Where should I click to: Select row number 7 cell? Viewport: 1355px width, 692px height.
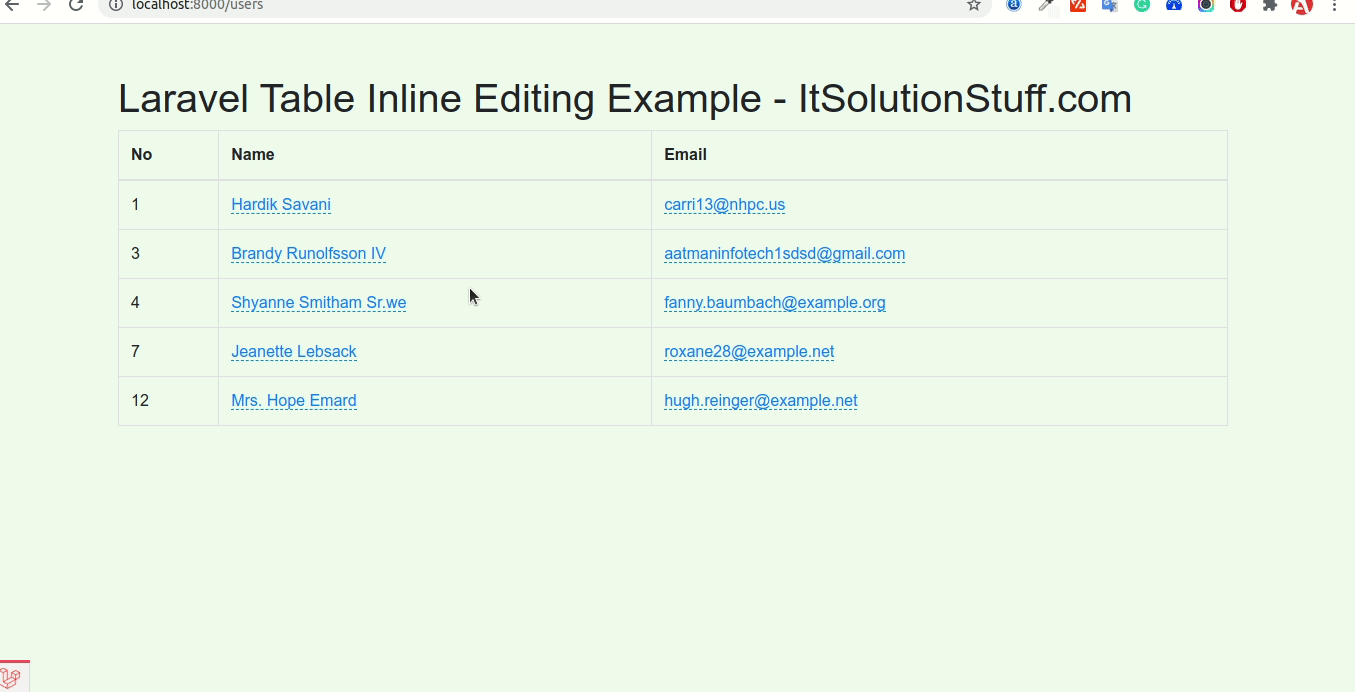tap(168, 352)
